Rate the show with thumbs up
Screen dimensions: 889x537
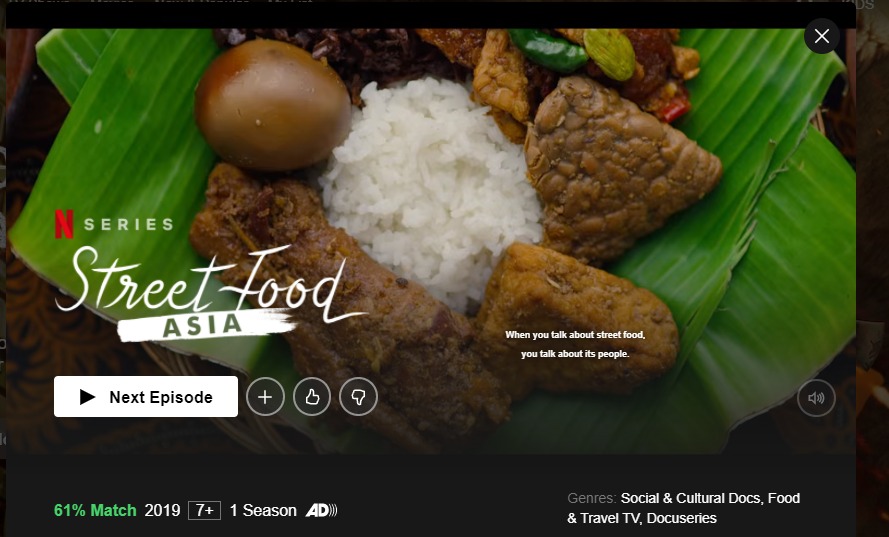point(312,397)
